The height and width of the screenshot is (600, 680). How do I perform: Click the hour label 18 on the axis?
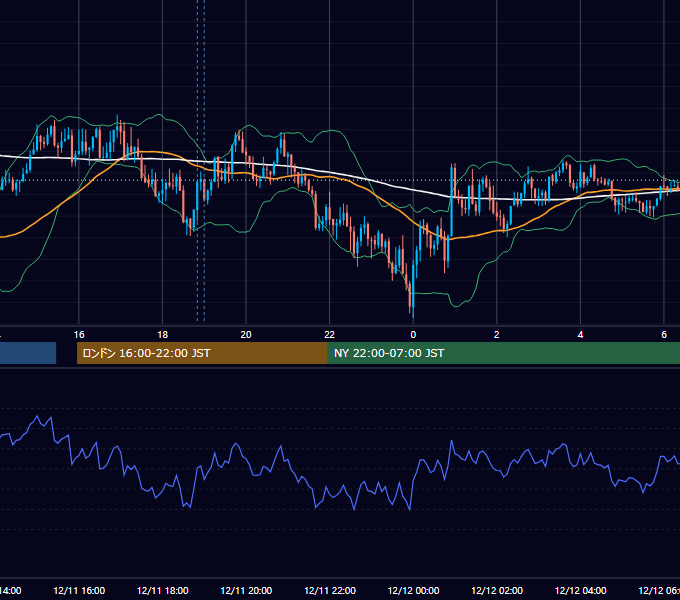tap(162, 335)
